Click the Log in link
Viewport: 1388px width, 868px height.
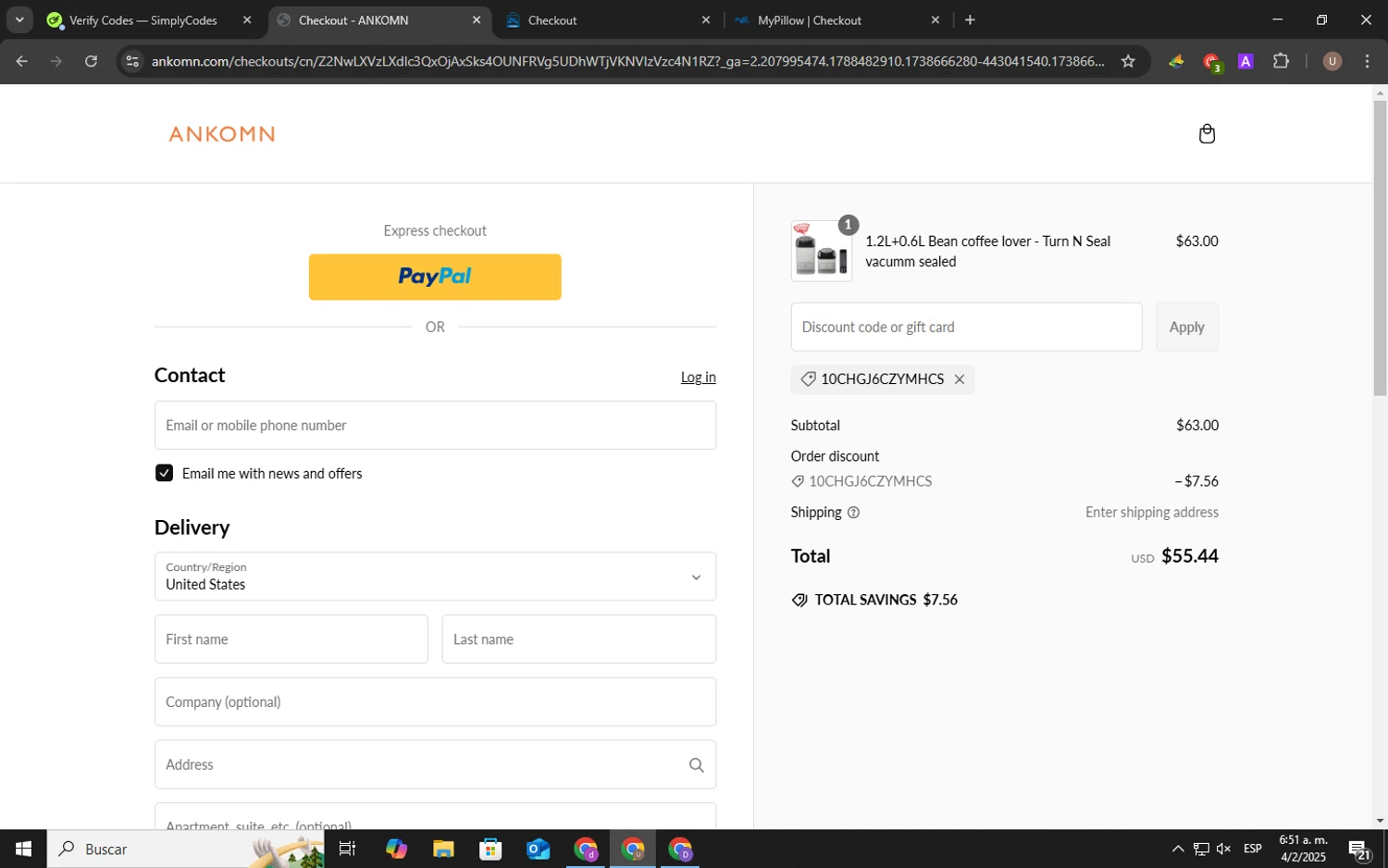(698, 378)
